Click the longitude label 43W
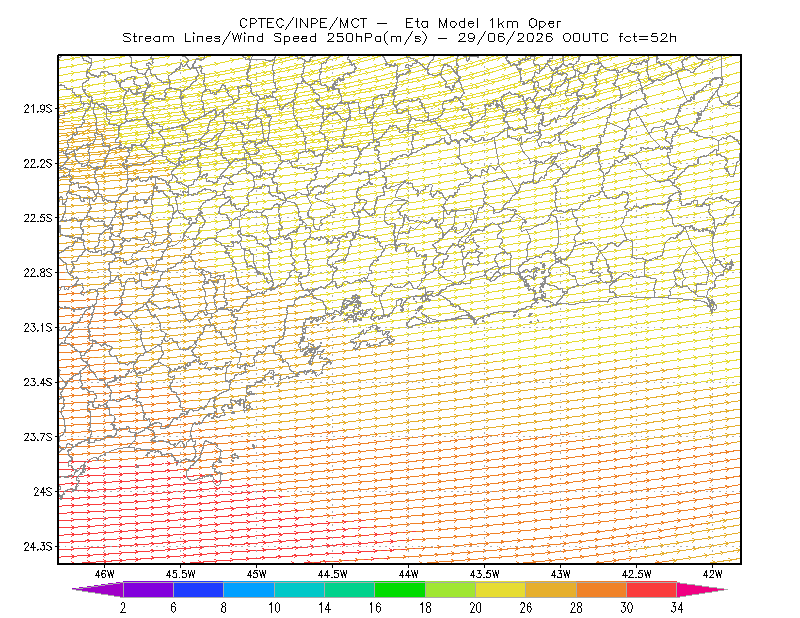 (561, 574)
